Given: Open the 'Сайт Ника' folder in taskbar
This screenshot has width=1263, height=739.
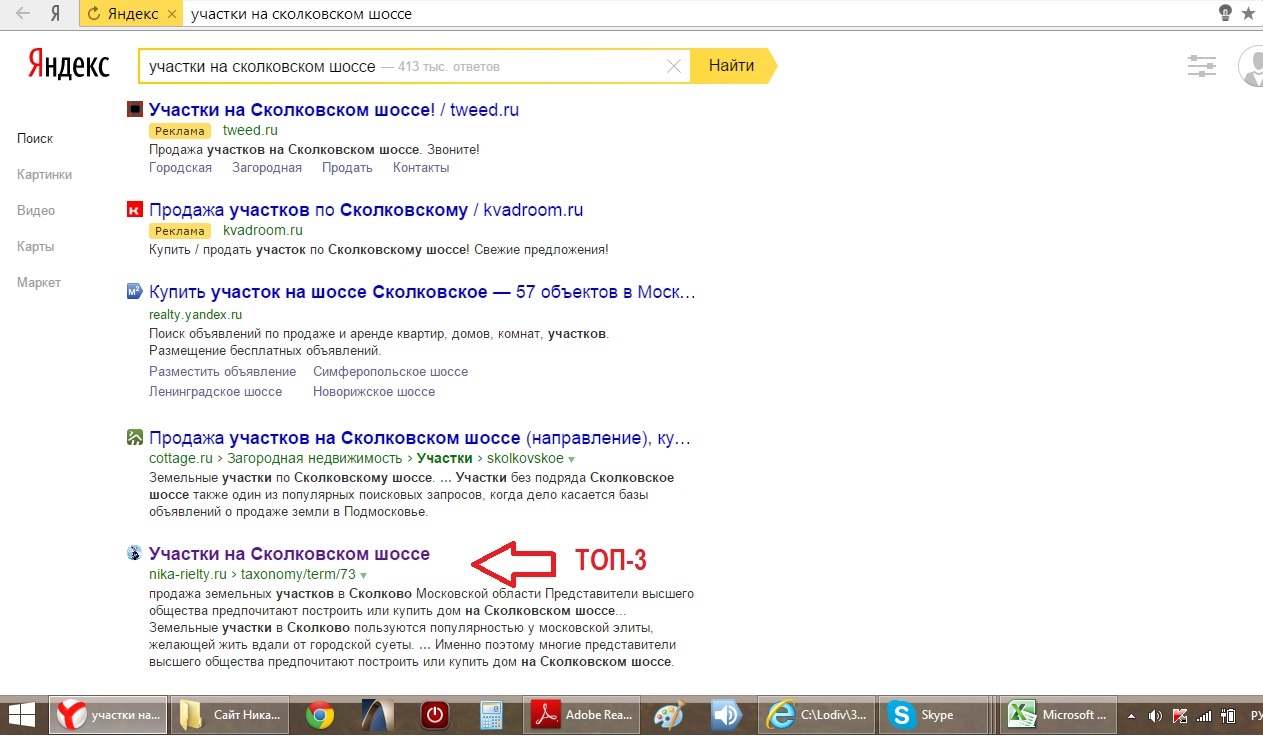Looking at the screenshot, I should click(231, 716).
